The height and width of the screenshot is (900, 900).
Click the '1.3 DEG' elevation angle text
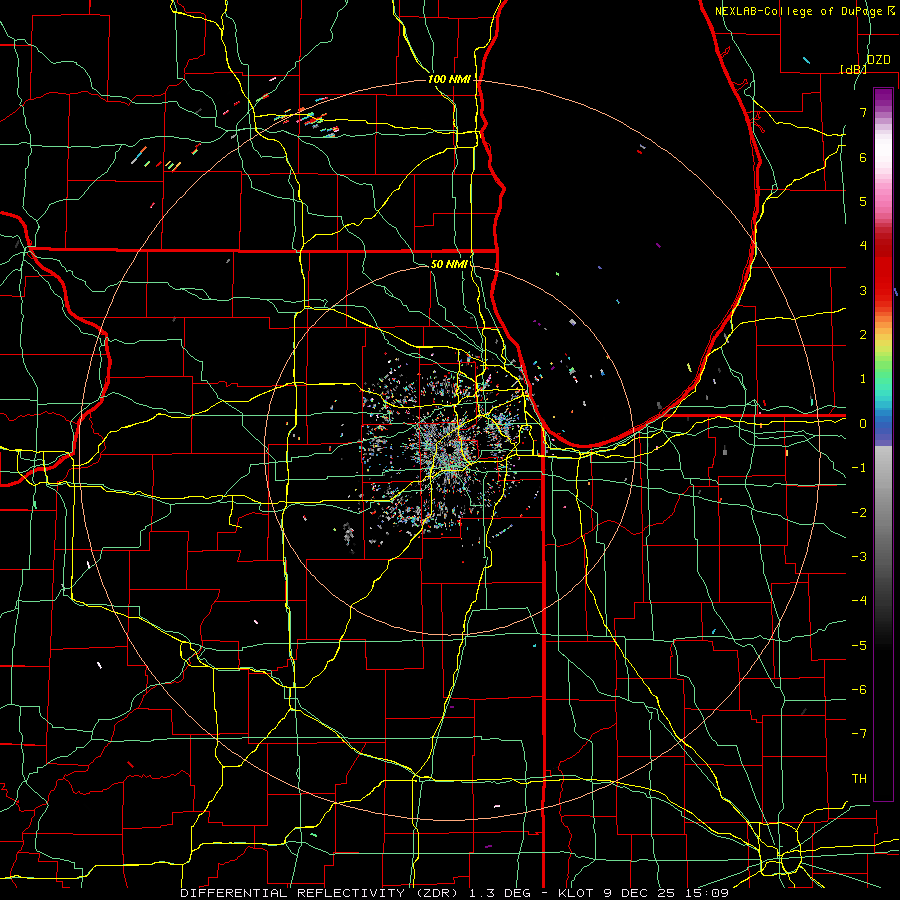(x=500, y=893)
